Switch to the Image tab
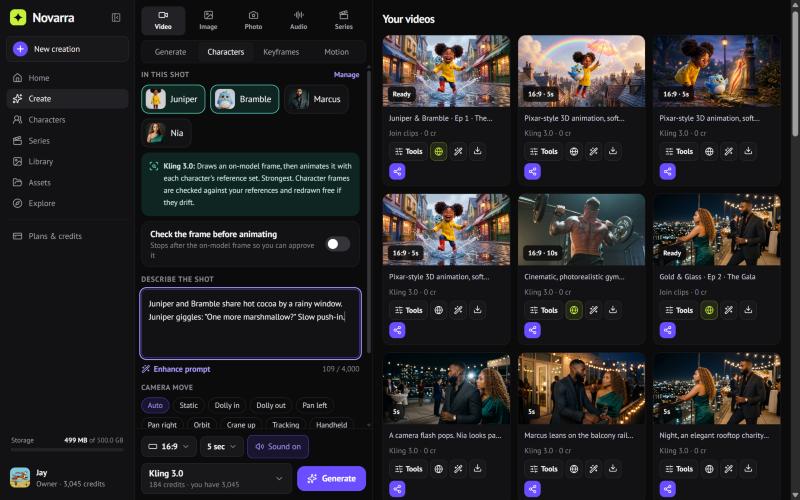 click(x=208, y=20)
